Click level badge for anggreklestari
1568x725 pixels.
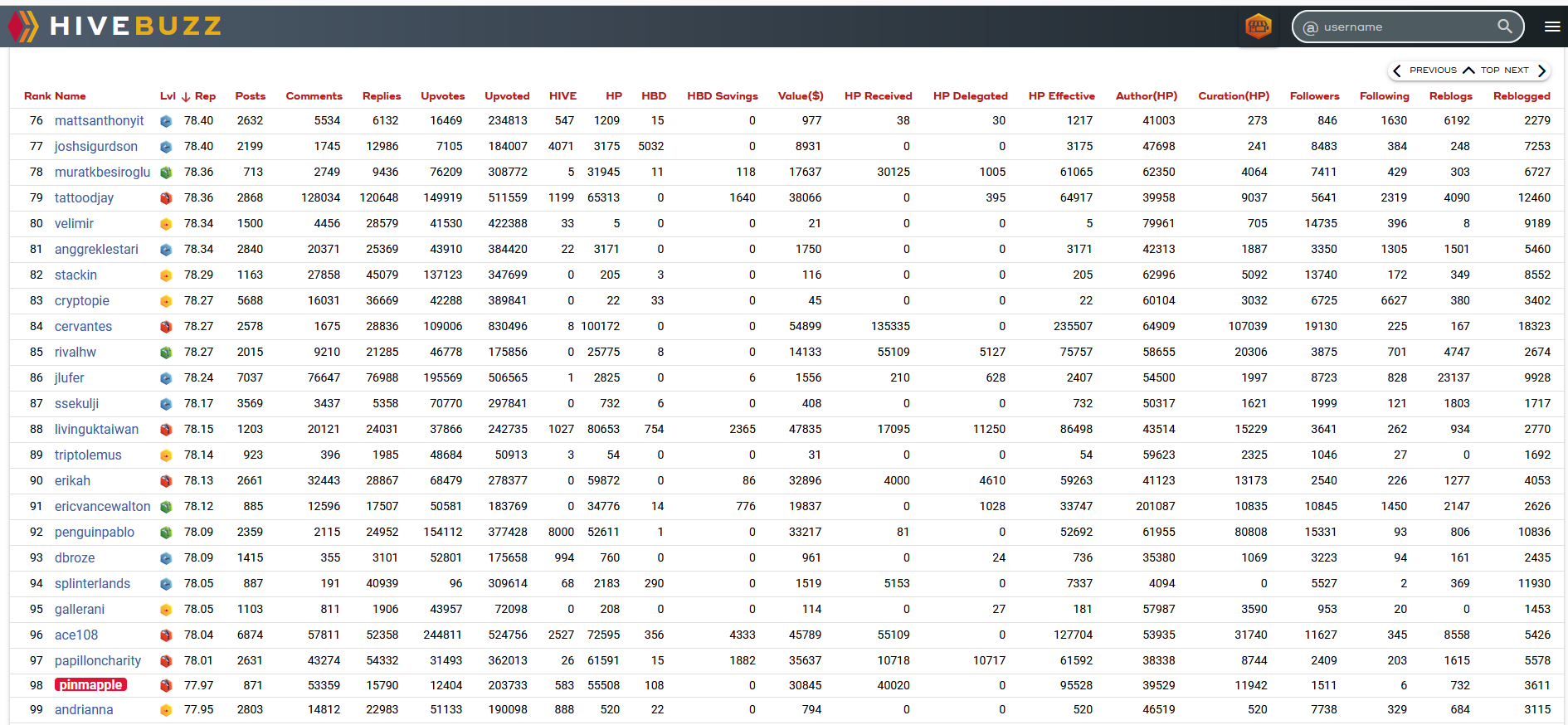click(166, 250)
